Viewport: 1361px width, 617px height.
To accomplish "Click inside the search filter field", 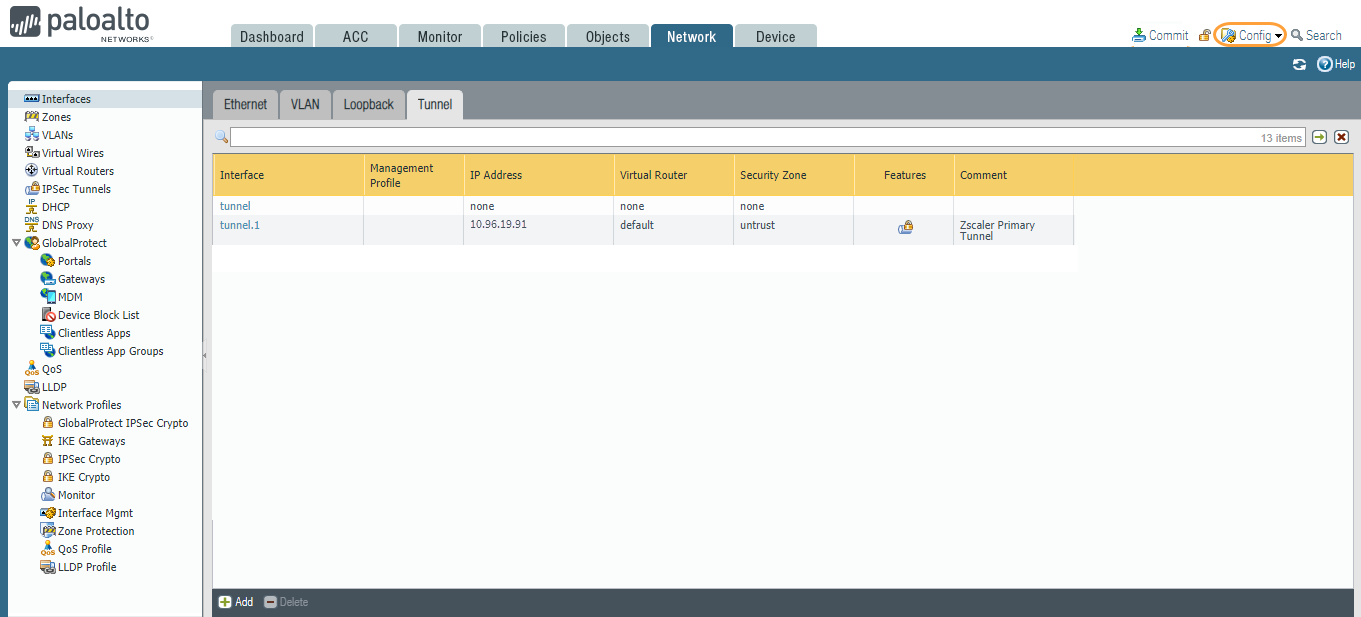I will tap(700, 137).
